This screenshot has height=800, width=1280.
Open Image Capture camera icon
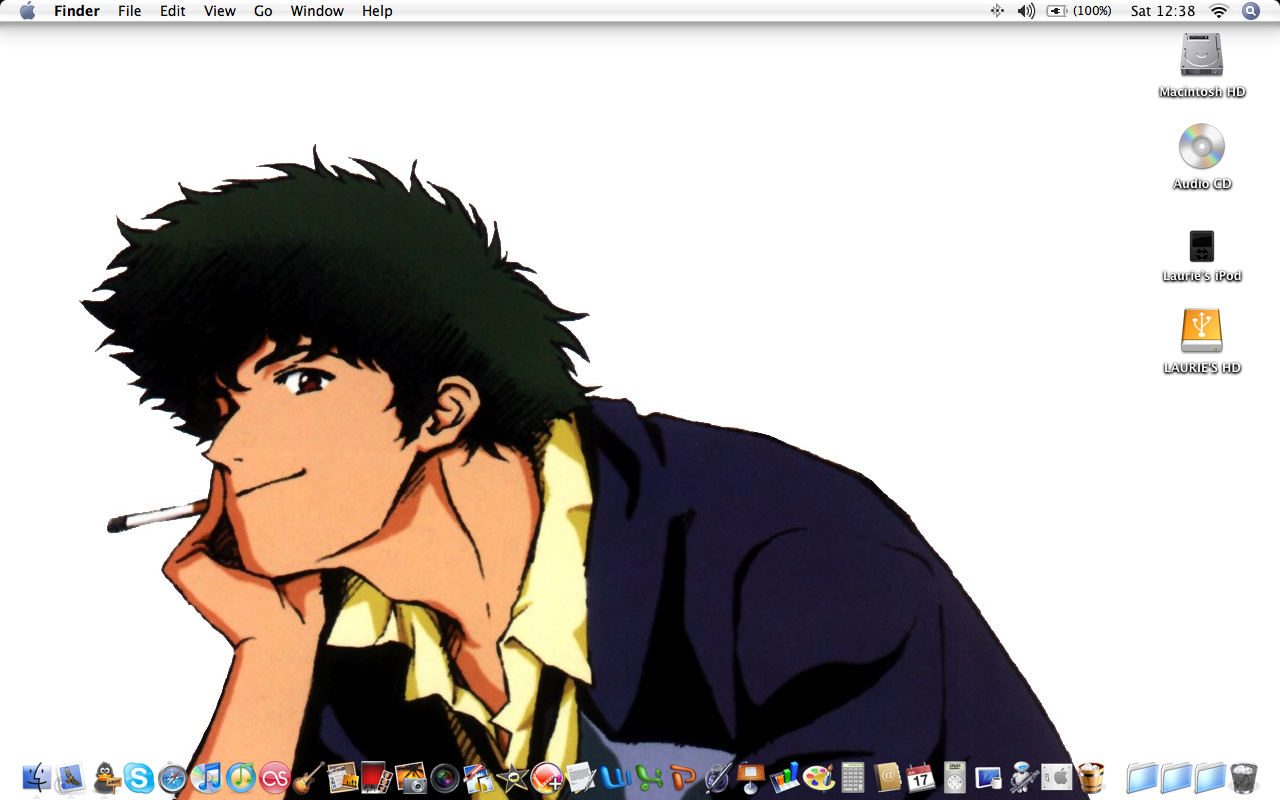[x=411, y=777]
